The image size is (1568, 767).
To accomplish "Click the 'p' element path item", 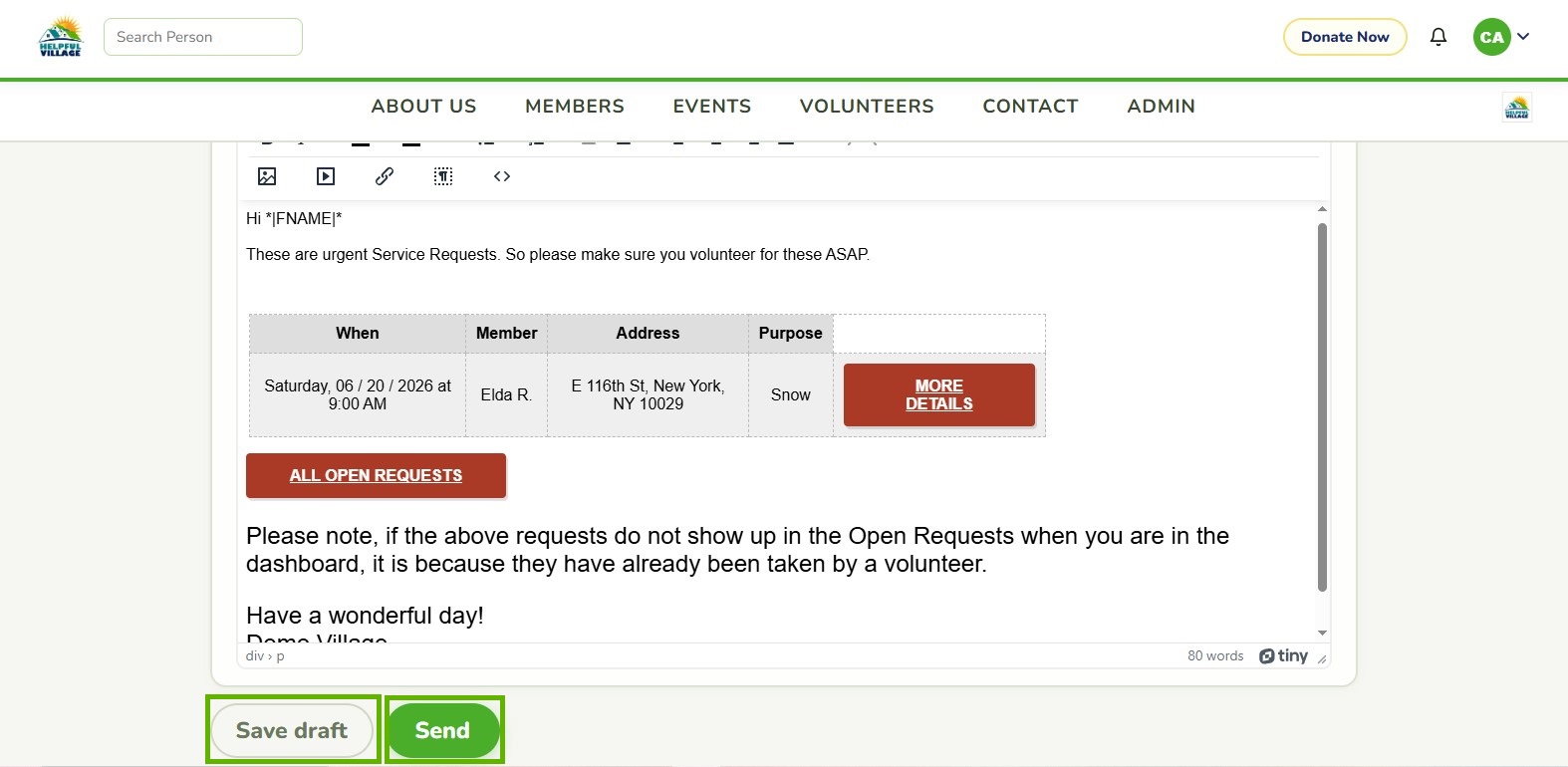I will point(280,656).
